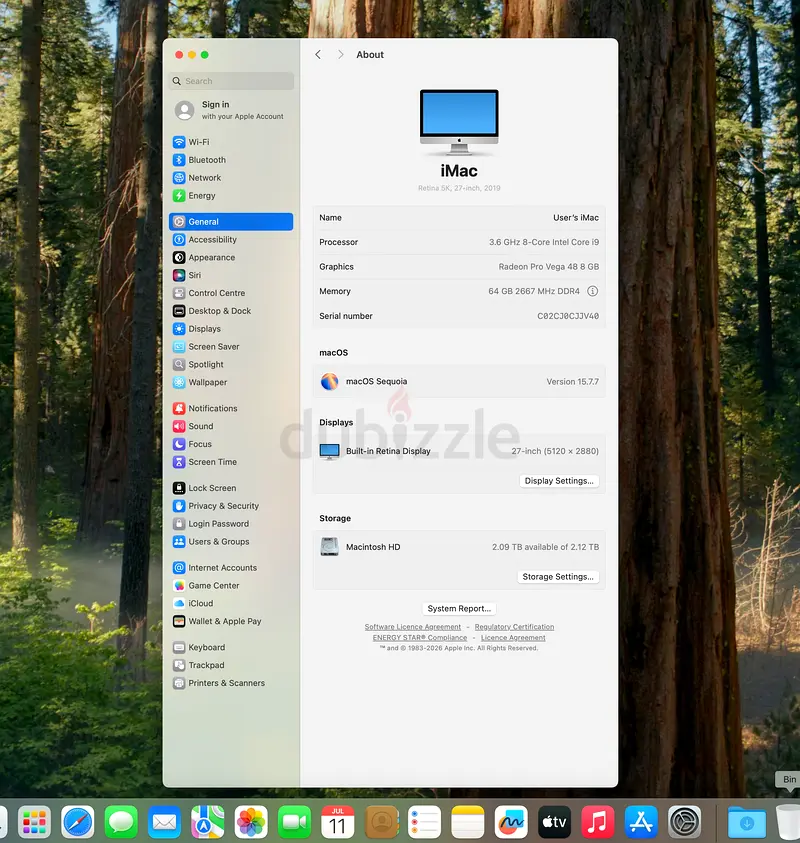Viewport: 800px width, 843px height.
Task: Open Display Settings button
Action: (x=559, y=481)
